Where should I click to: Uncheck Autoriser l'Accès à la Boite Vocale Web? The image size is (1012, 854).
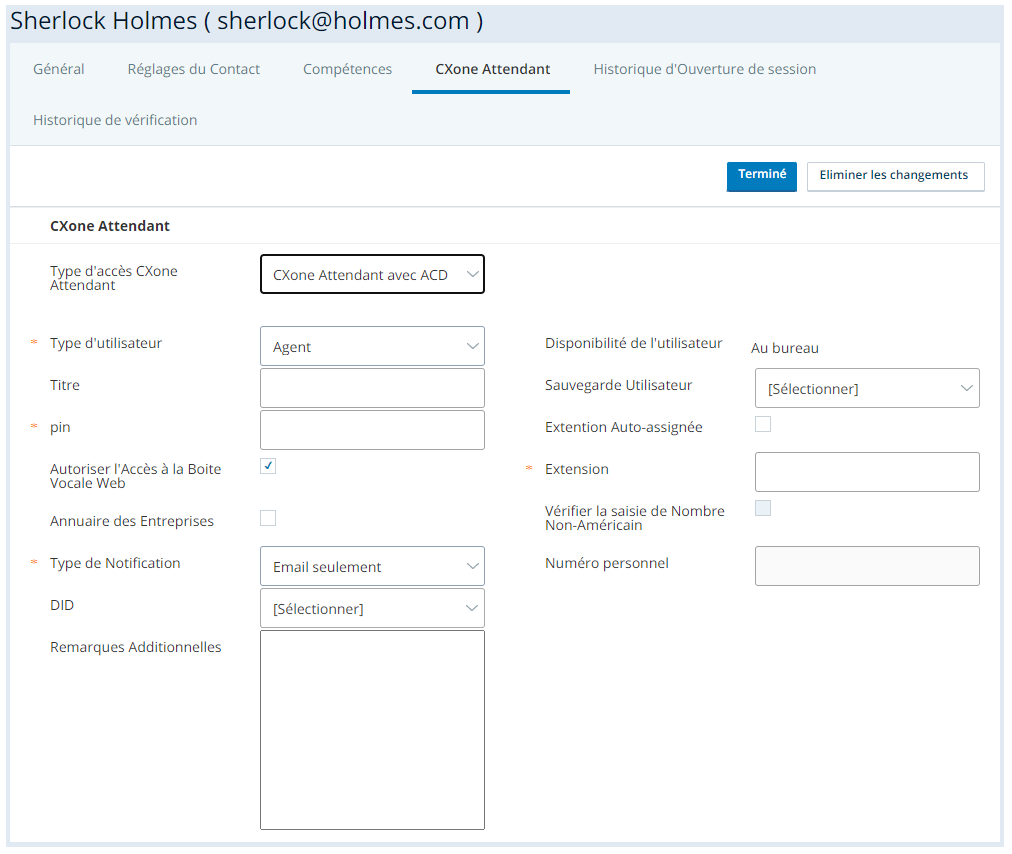pos(268,466)
